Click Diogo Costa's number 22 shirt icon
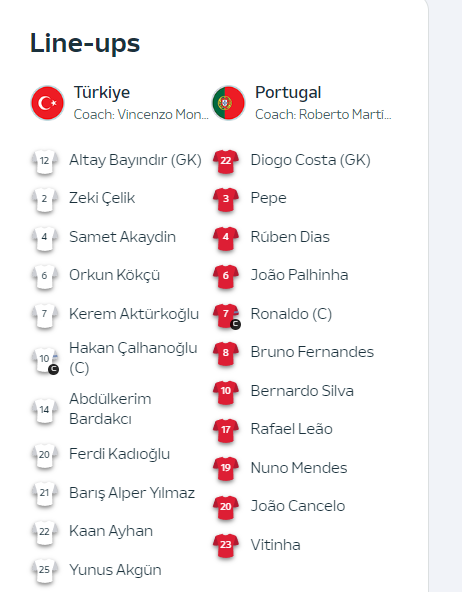 point(226,162)
